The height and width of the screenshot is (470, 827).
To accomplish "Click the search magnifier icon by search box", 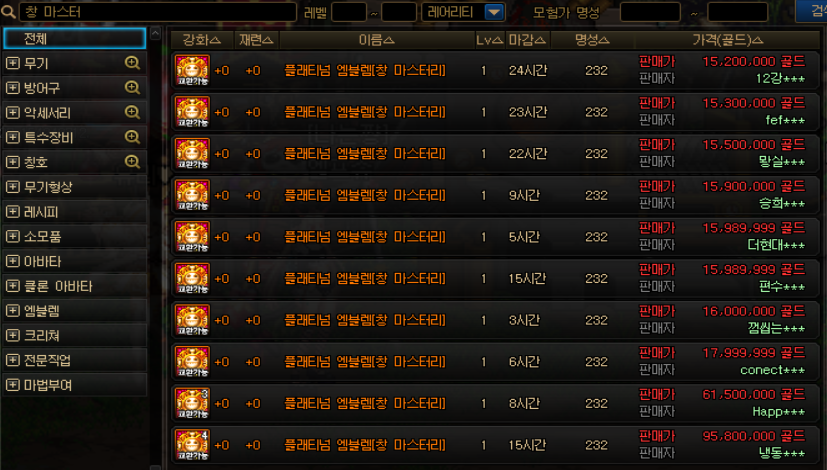I will [x=8, y=12].
